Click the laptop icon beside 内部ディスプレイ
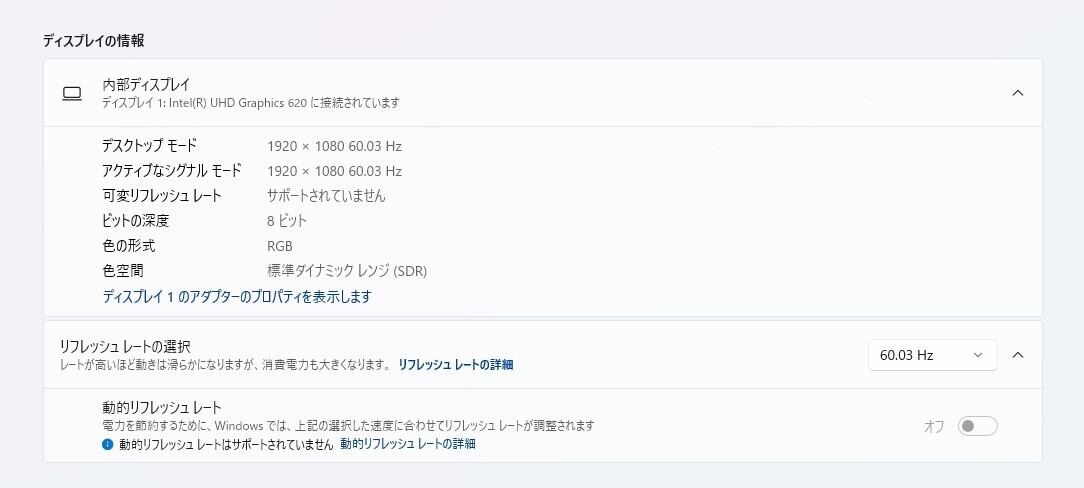The height and width of the screenshot is (488, 1084). (71, 93)
